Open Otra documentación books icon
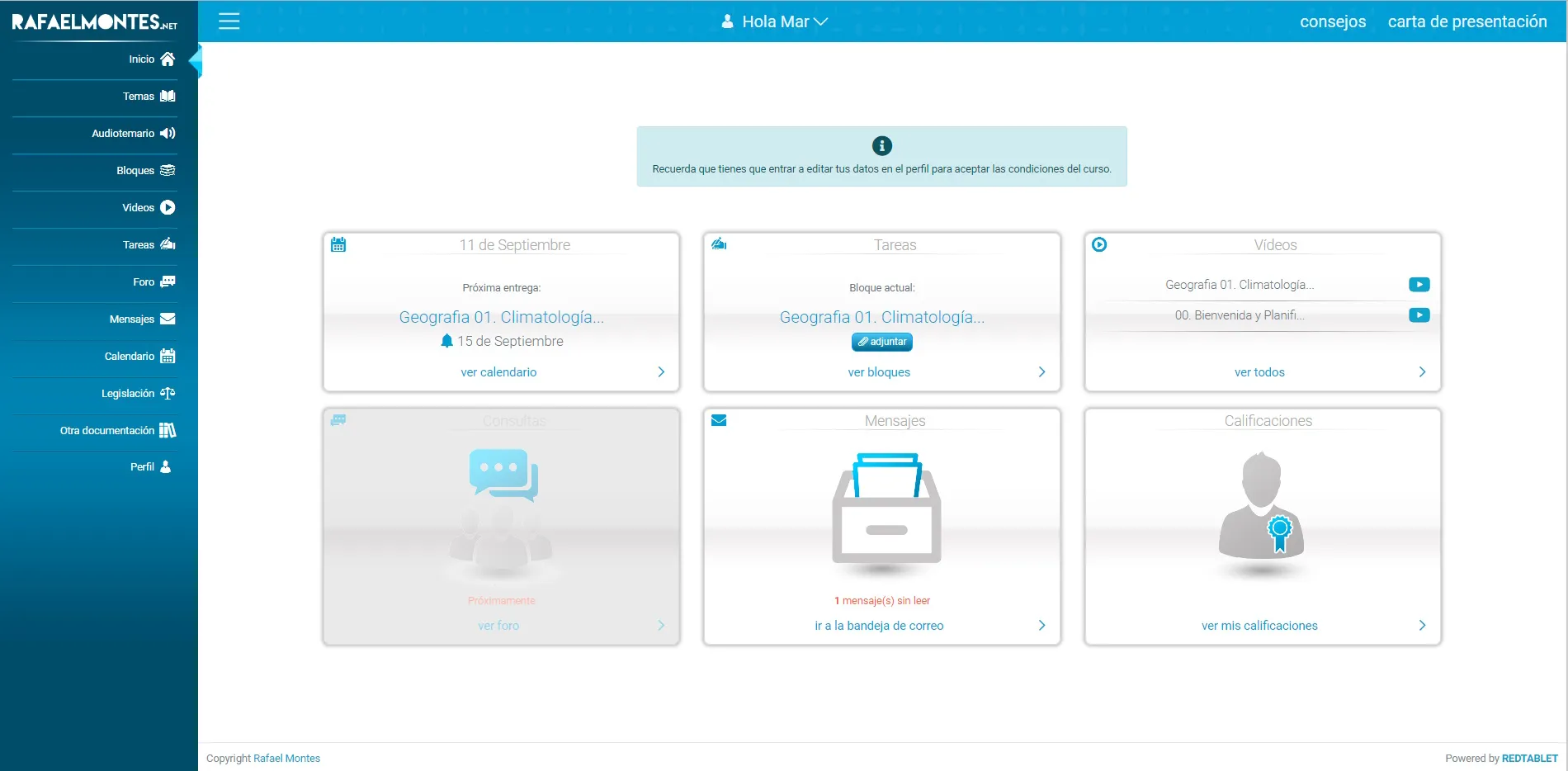 [x=168, y=431]
